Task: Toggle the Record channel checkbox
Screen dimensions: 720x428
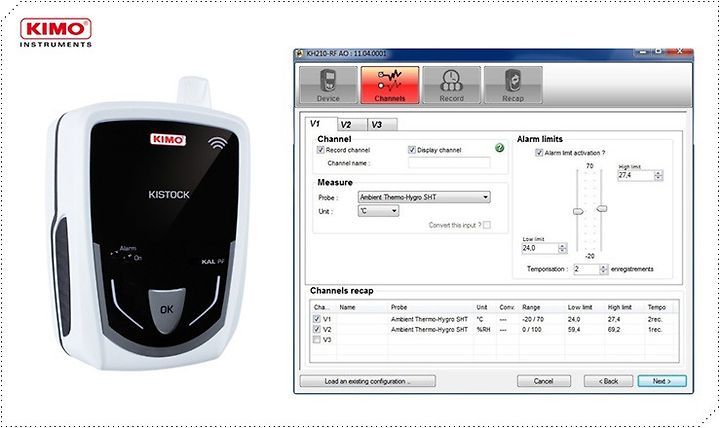Action: (321, 150)
